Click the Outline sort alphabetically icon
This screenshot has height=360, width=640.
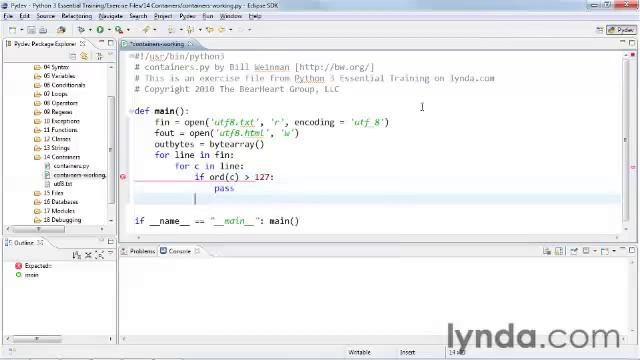pyautogui.click(x=76, y=256)
